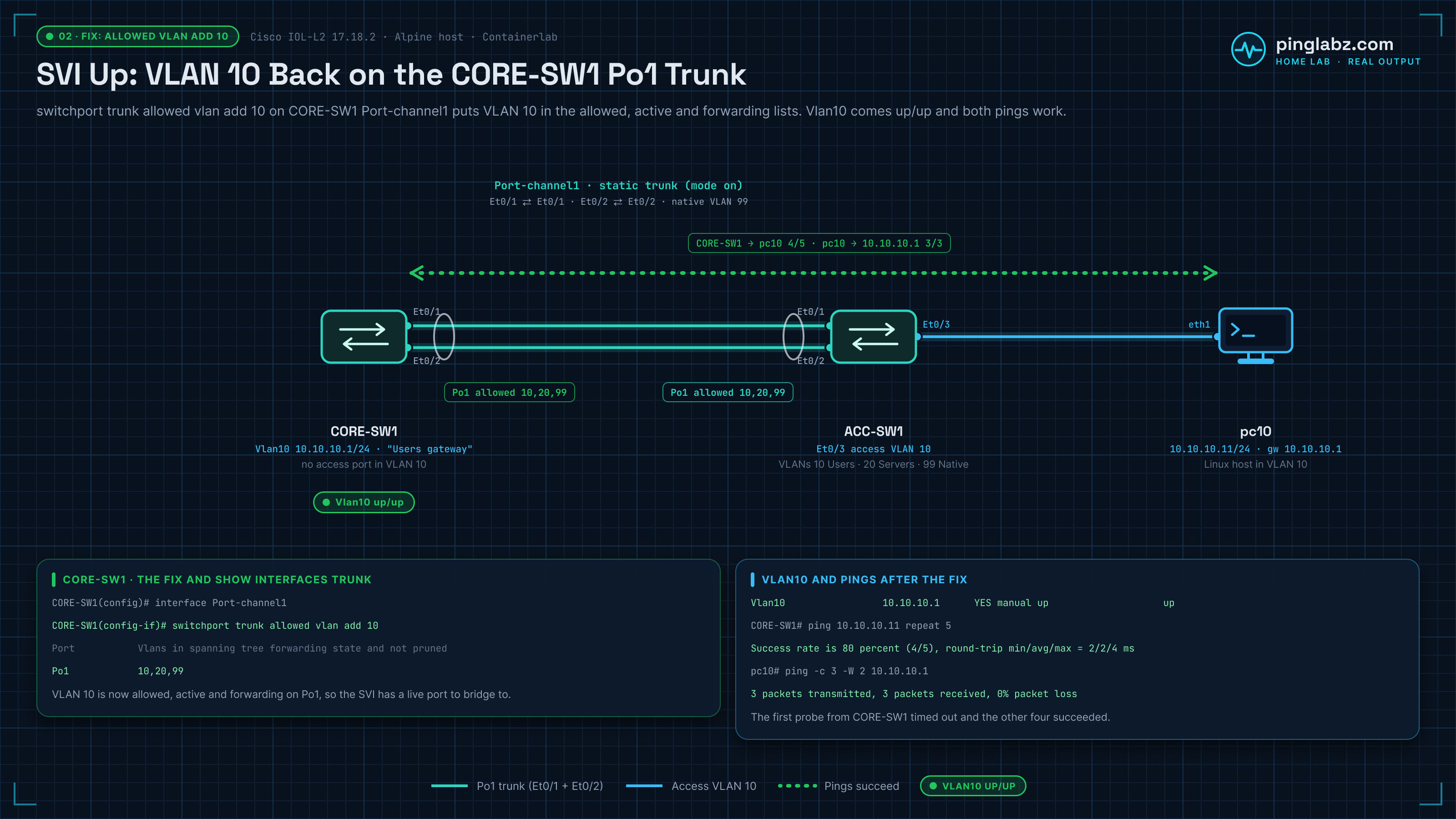Image resolution: width=1456 pixels, height=819 pixels.
Task: Click the 'Port-channel1 · static trunk (mode on)' label
Action: [x=618, y=185]
